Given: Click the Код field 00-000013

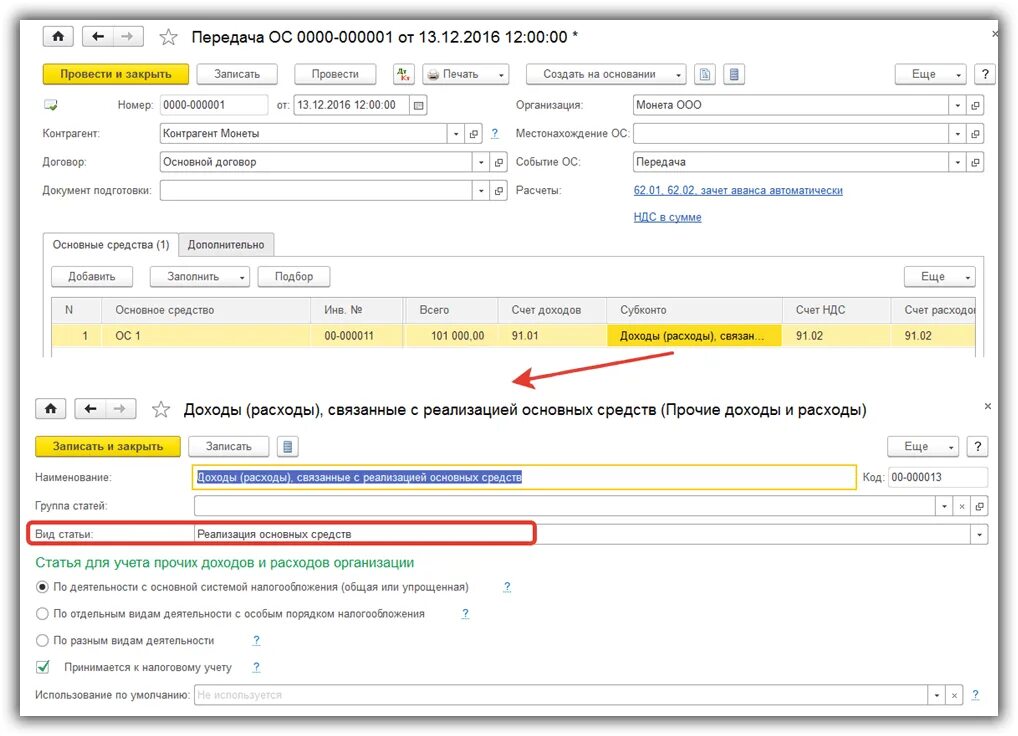Looking at the screenshot, I should (938, 478).
